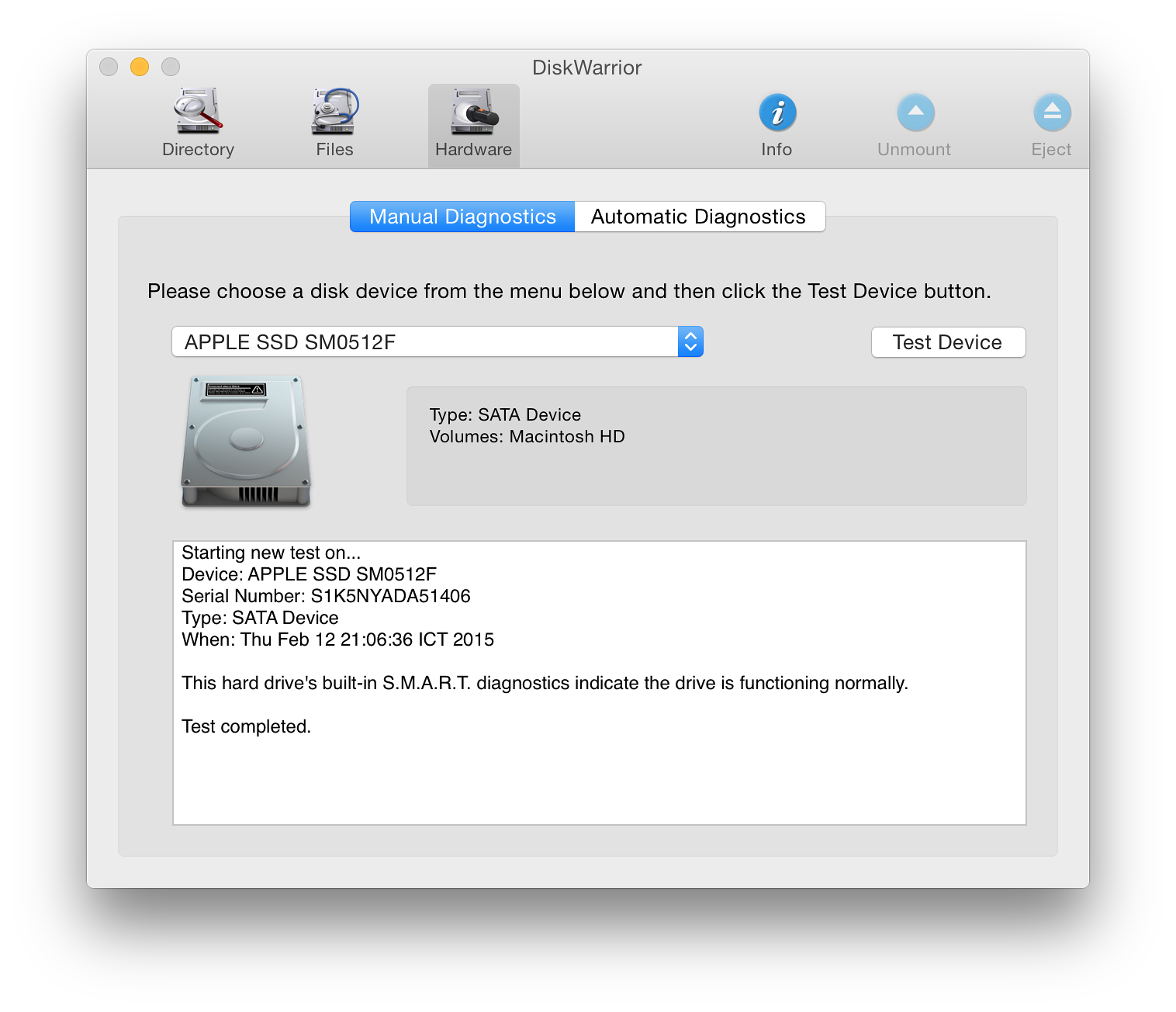Click the 'Type: SATA Device' info panel text
The height and width of the screenshot is (1012, 1176).
pos(505,415)
